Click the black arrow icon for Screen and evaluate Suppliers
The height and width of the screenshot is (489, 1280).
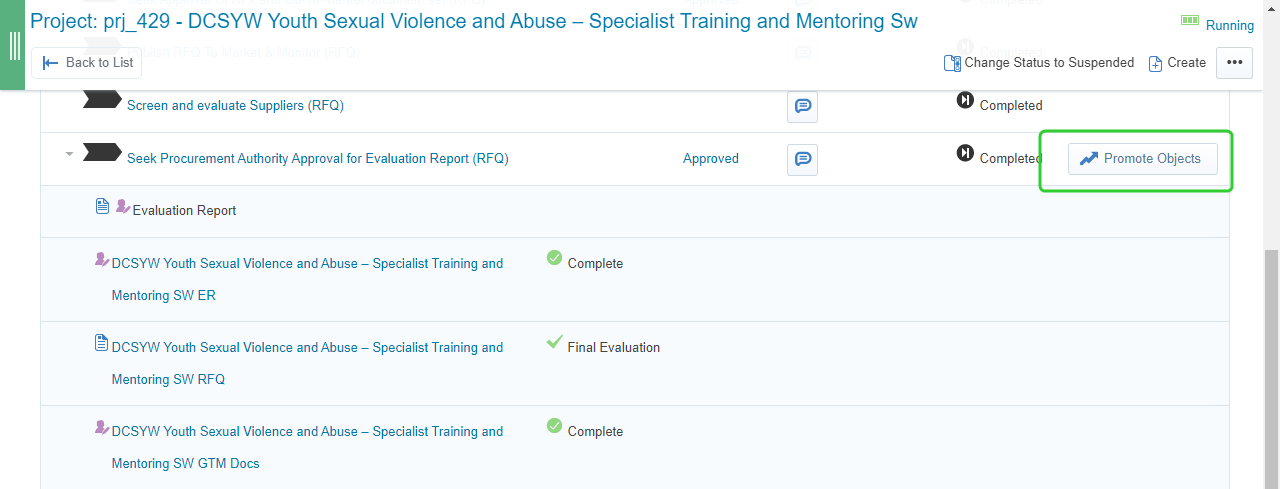[x=101, y=99]
